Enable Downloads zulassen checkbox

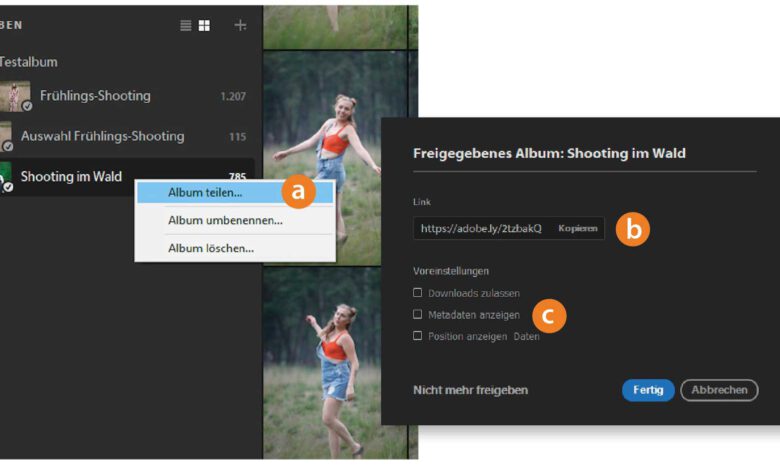tap(417, 292)
